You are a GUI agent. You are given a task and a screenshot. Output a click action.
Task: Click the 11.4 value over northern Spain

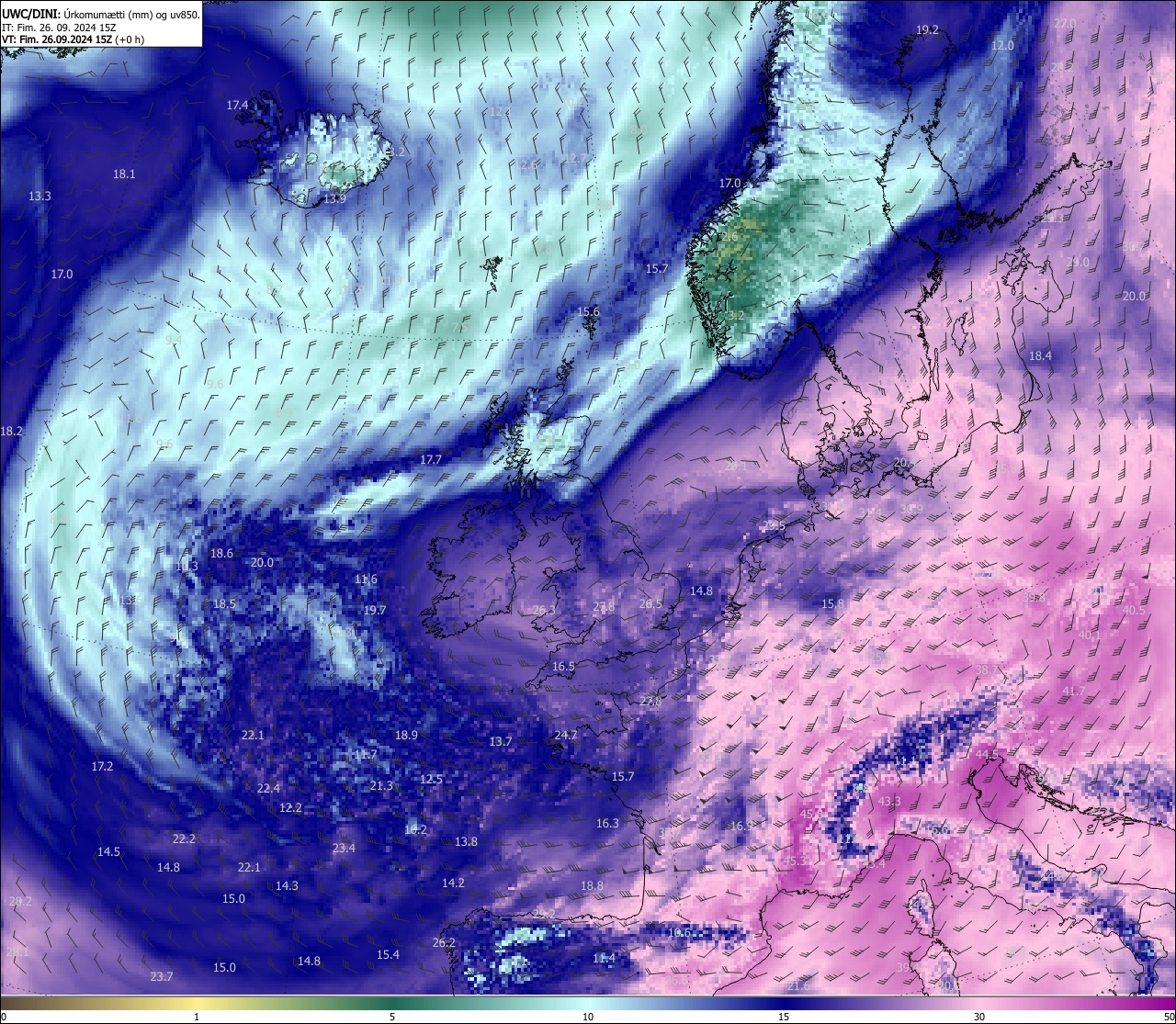coord(604,959)
